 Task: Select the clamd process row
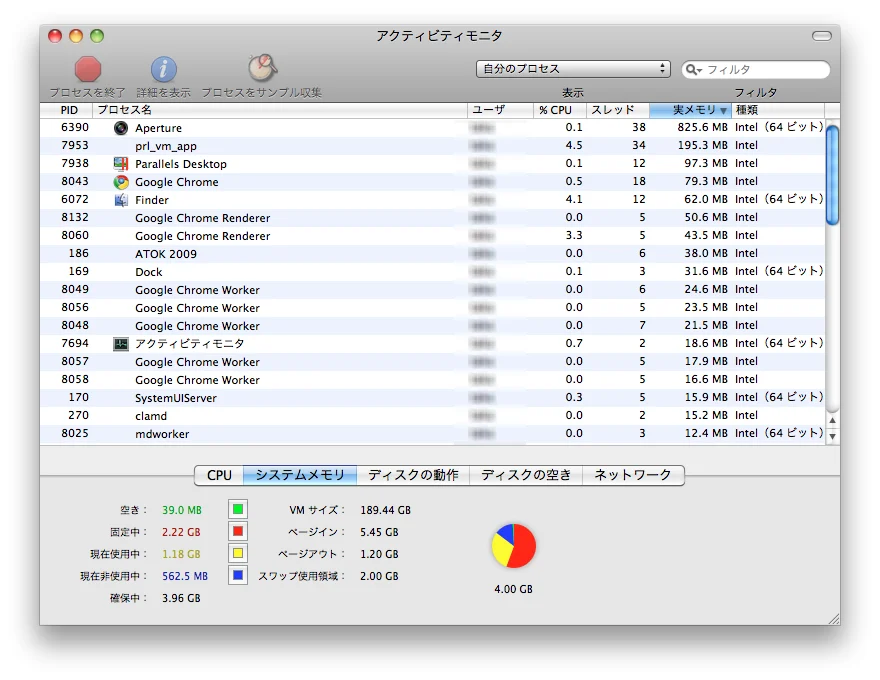coord(432,416)
